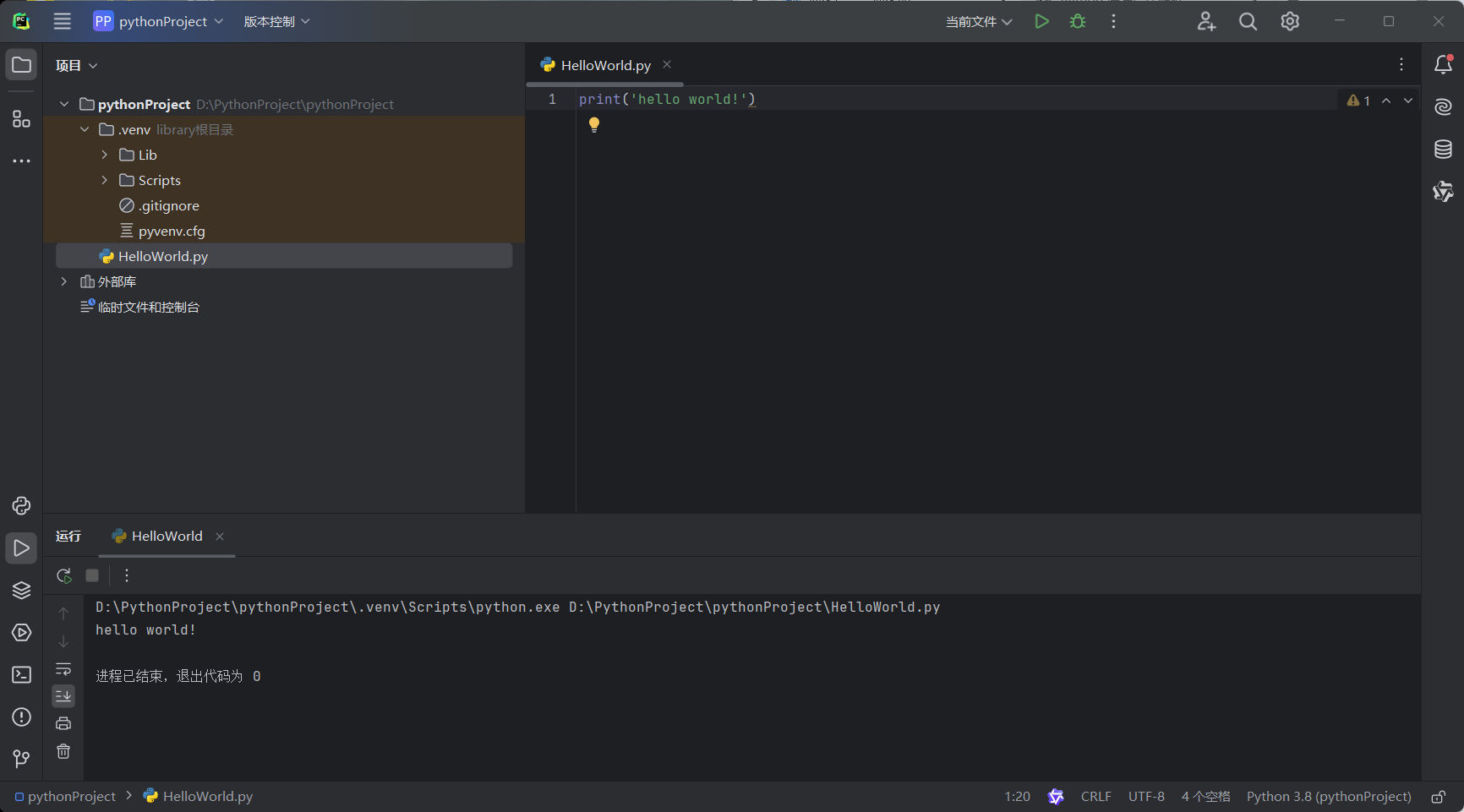Print the console output
The height and width of the screenshot is (812, 1464).
point(63,723)
